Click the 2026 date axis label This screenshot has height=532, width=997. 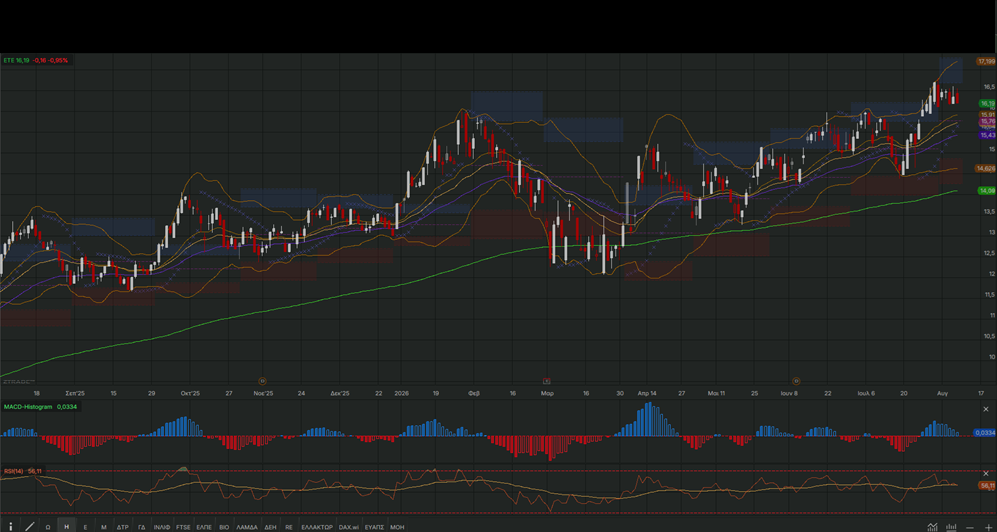pyautogui.click(x=402, y=393)
